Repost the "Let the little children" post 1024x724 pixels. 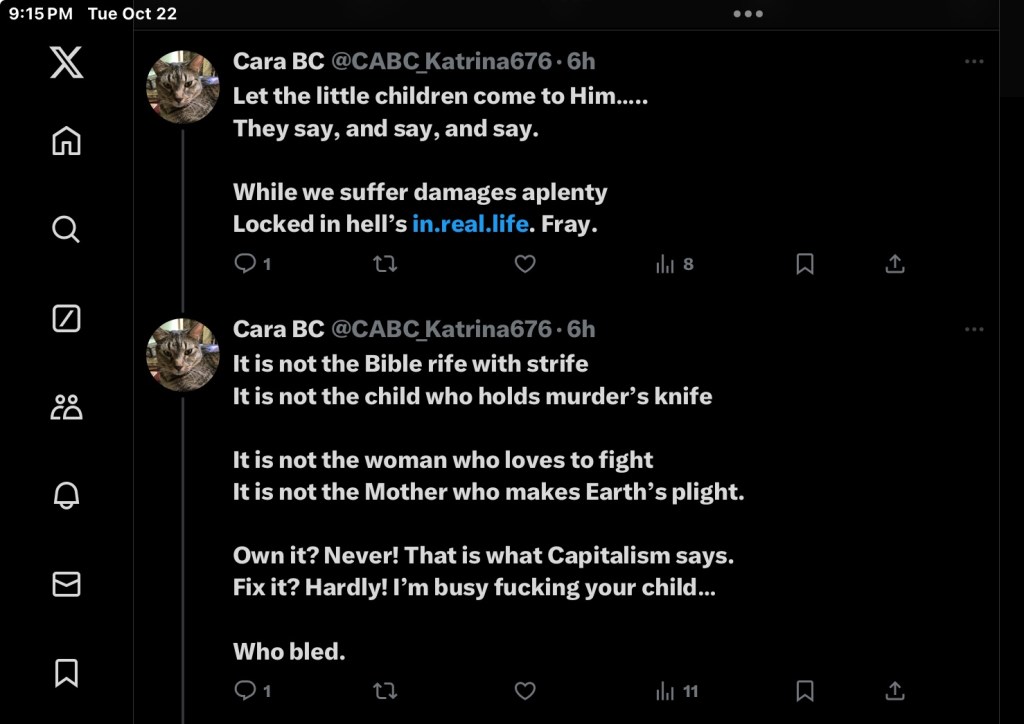click(x=385, y=264)
